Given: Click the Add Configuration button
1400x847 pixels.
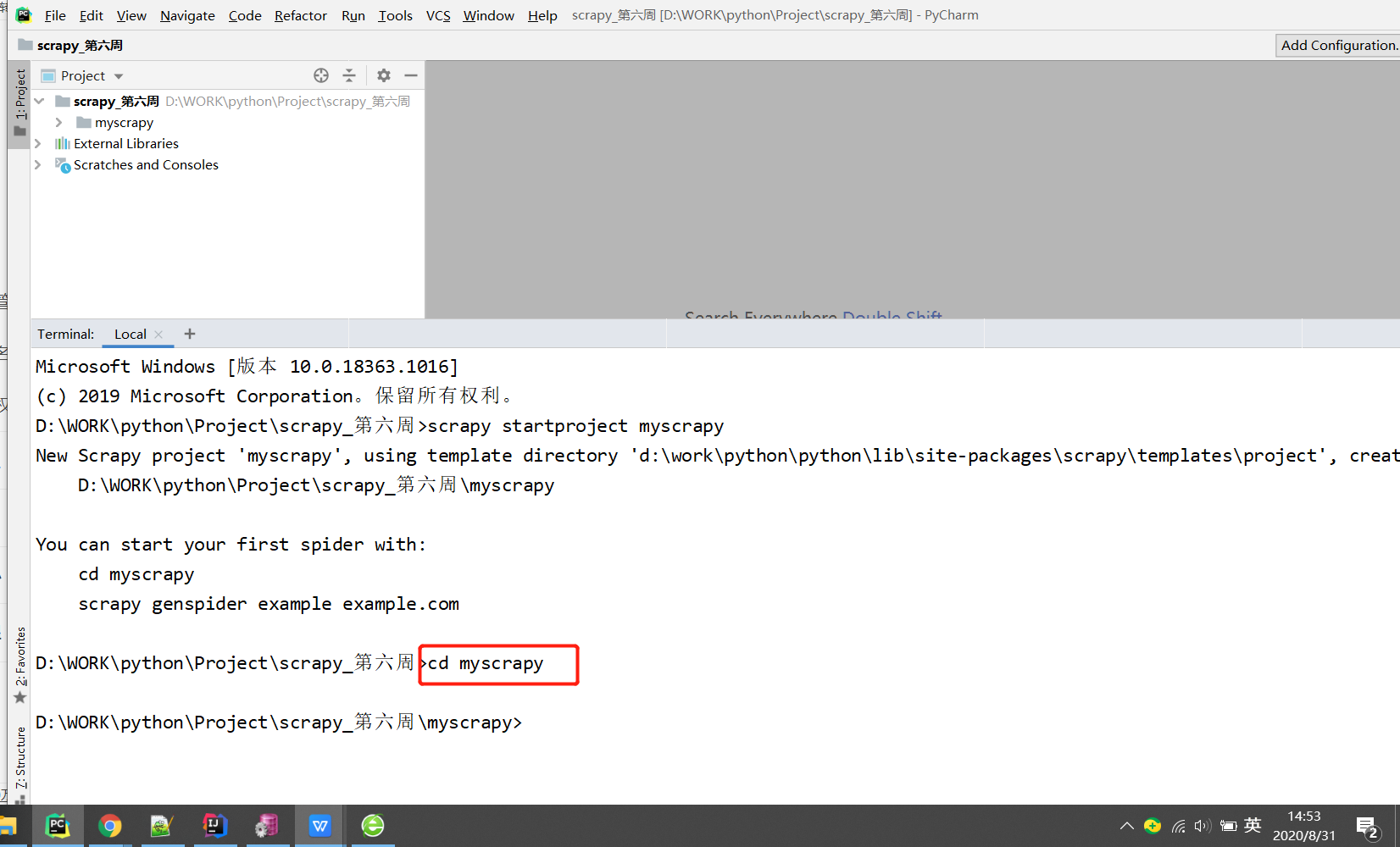Looking at the screenshot, I should (1339, 45).
